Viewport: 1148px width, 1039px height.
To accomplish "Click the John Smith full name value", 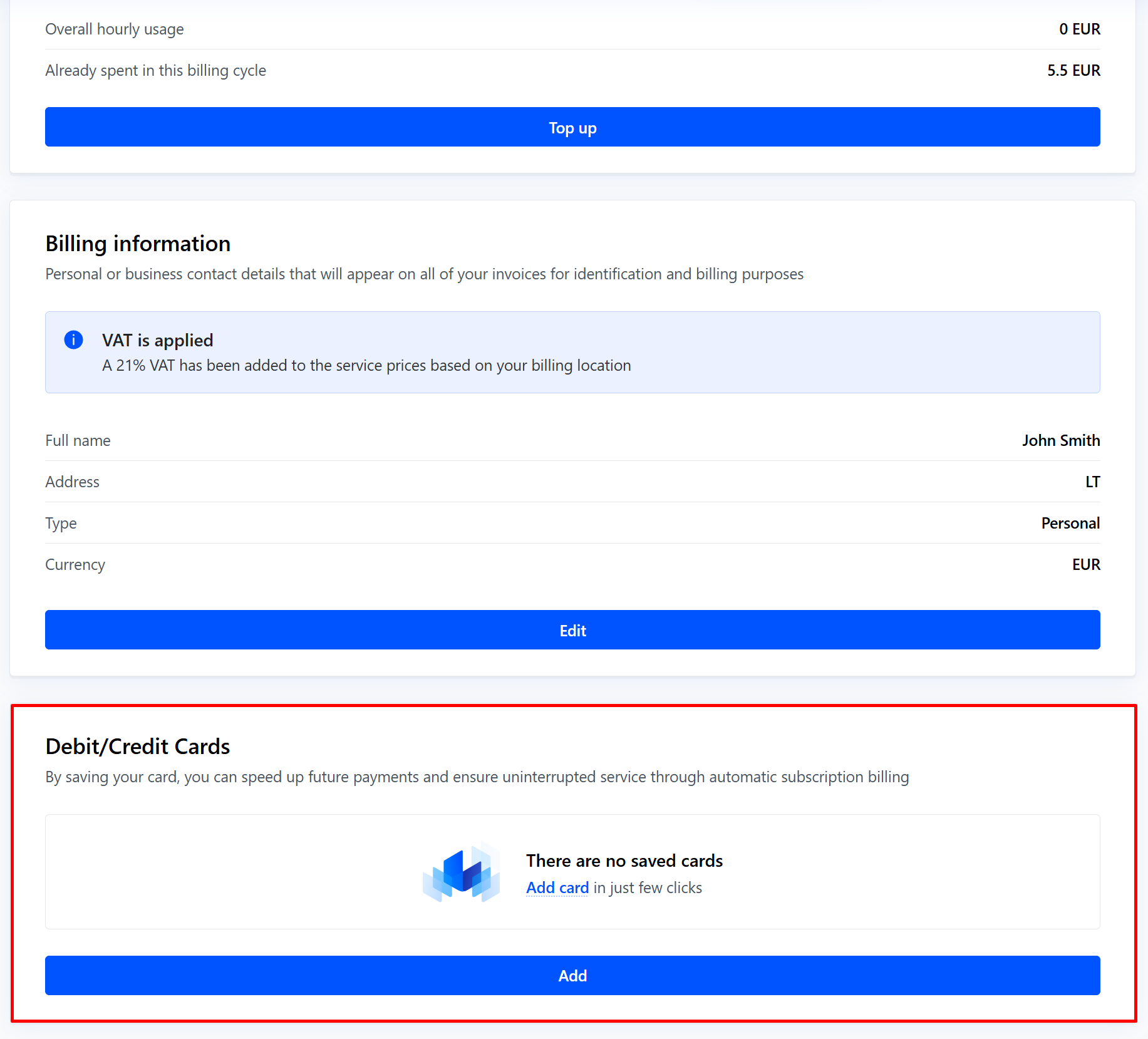I will (x=1060, y=440).
